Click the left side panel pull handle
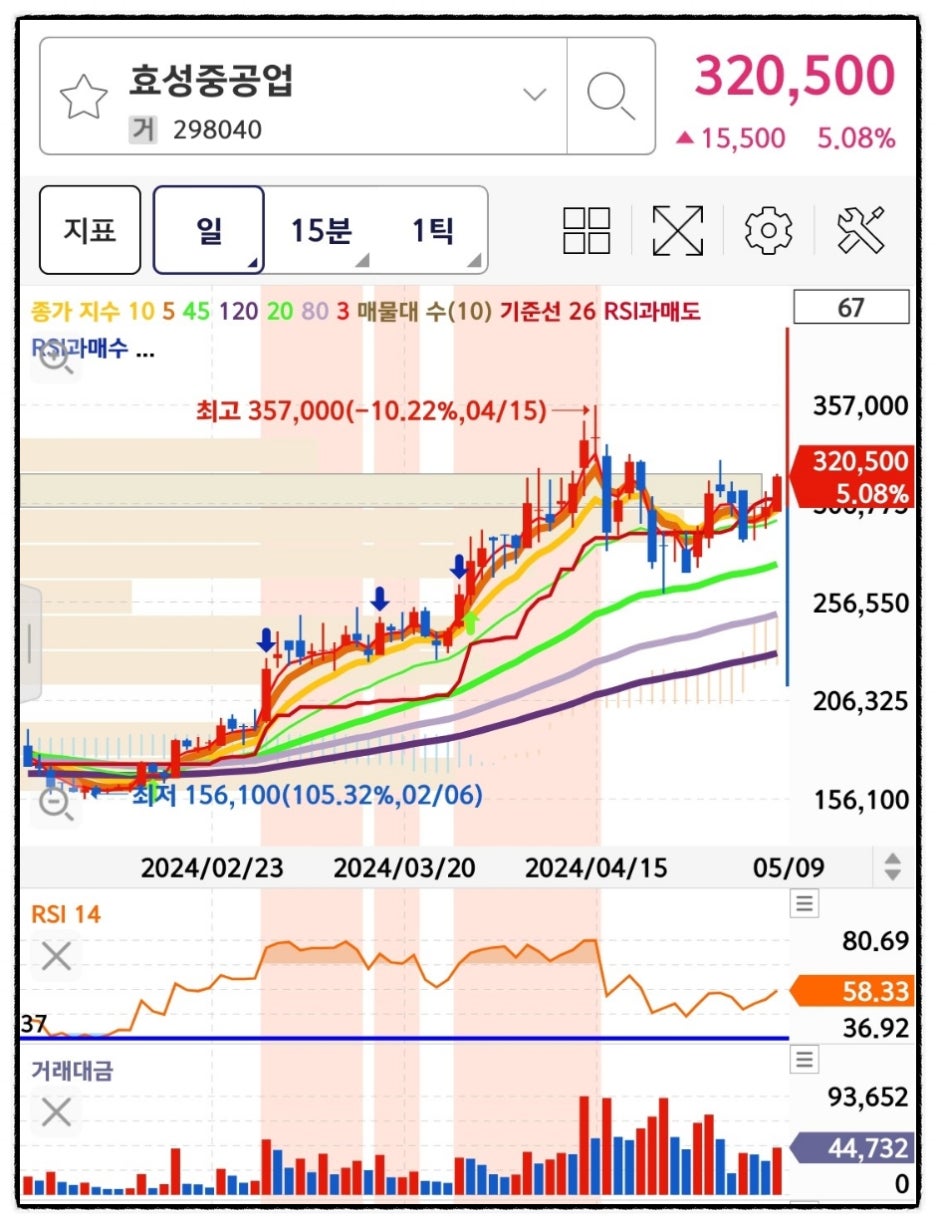 point(29,643)
